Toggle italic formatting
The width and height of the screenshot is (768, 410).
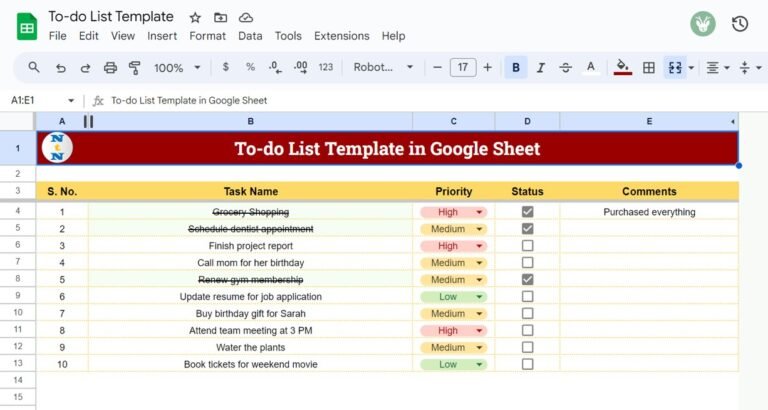point(540,68)
